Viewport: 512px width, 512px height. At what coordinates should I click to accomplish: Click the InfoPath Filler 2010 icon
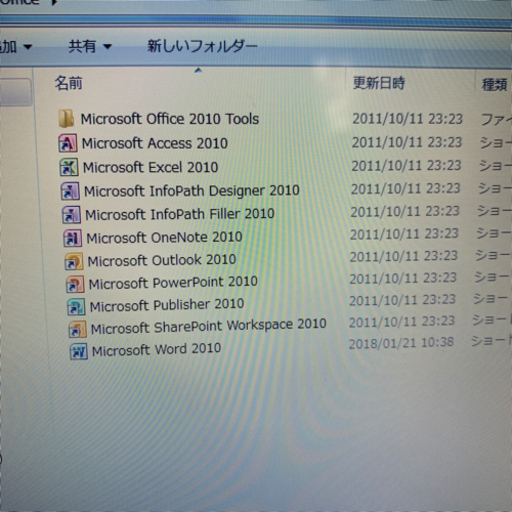pyautogui.click(x=71, y=215)
